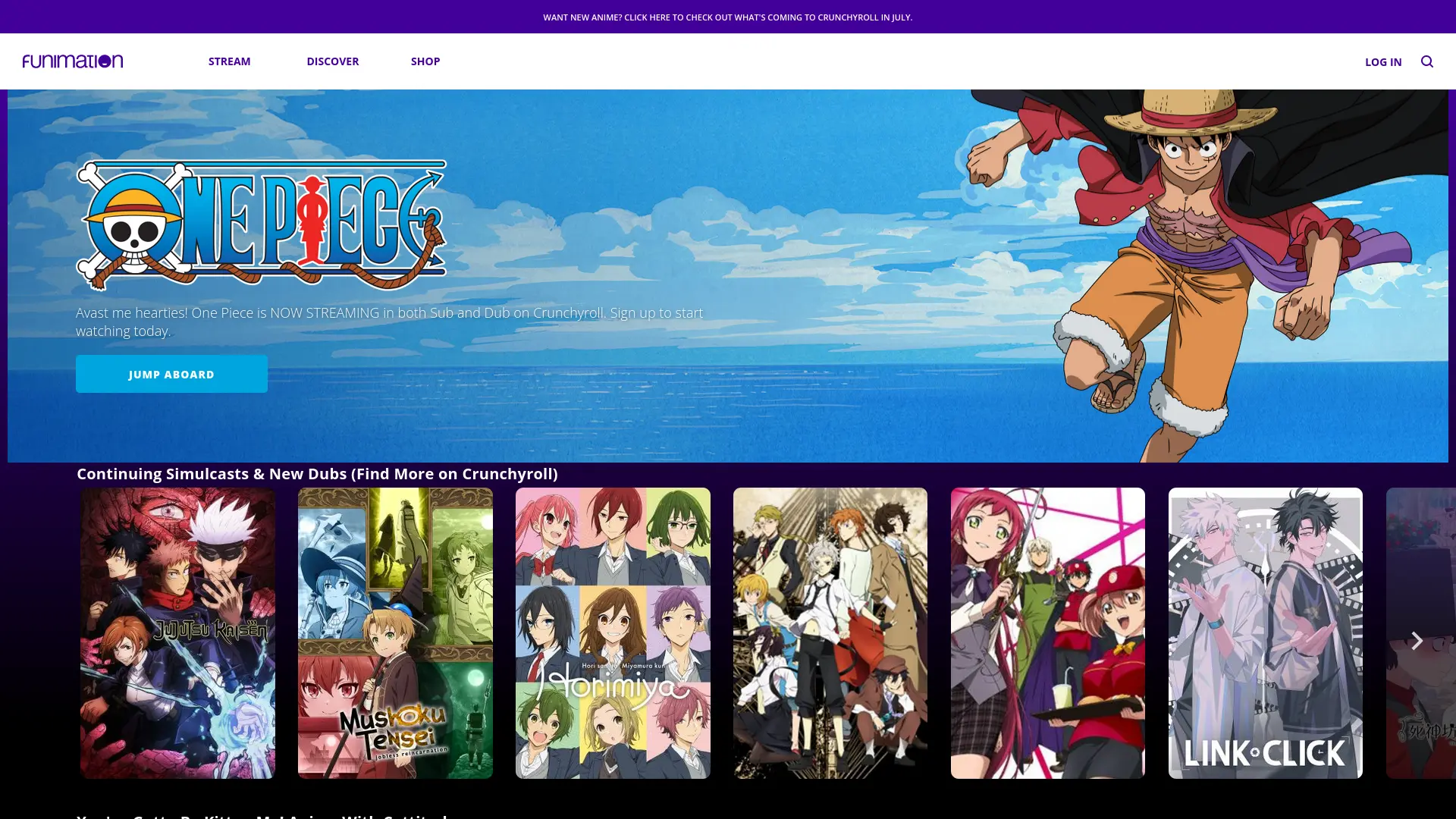
Task: Open the Discover menu
Action: [333, 61]
